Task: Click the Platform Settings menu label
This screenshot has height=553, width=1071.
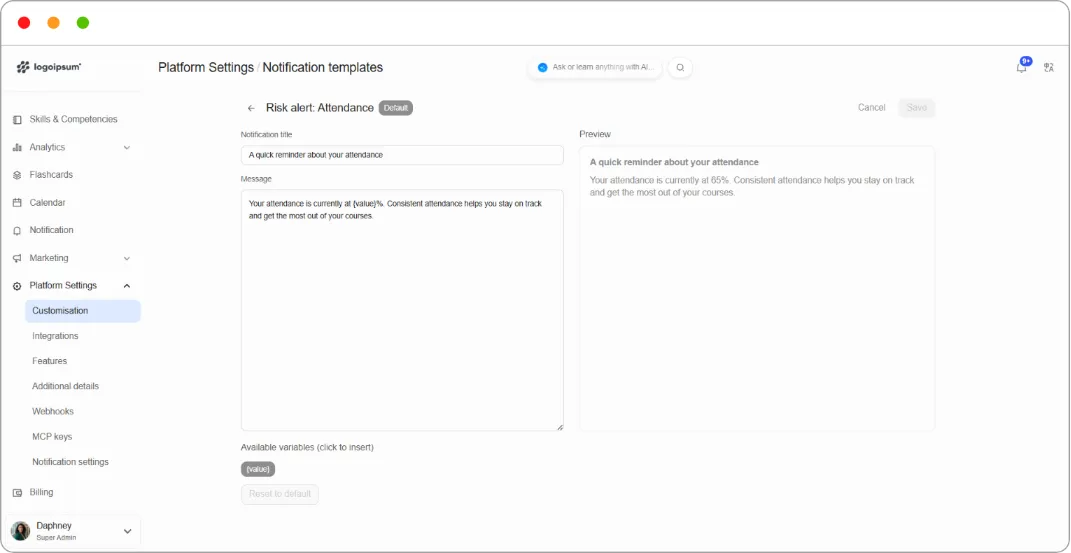Action: point(63,285)
